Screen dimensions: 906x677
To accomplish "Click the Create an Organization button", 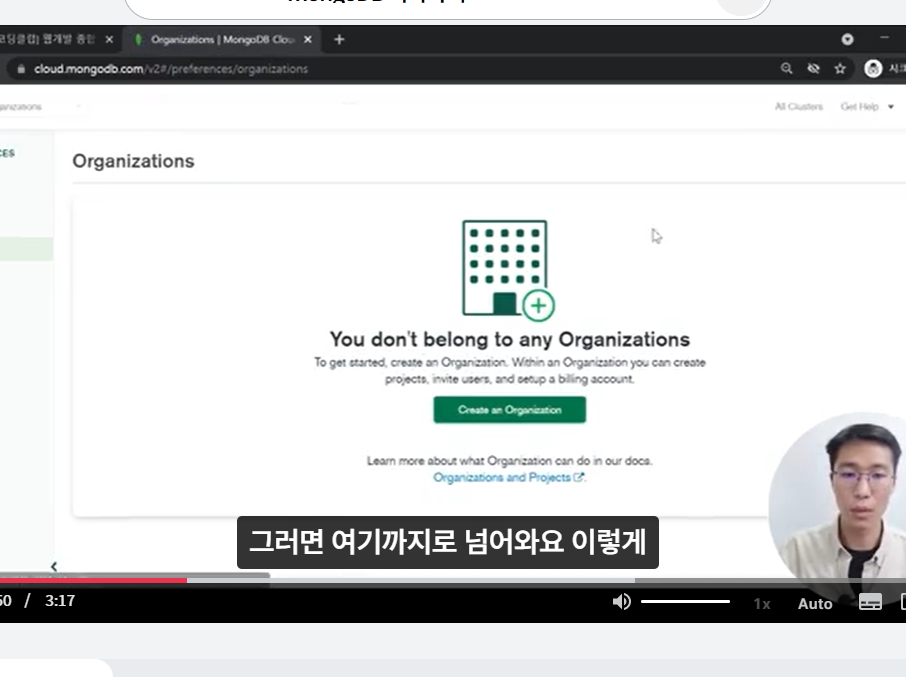I will [x=510, y=410].
